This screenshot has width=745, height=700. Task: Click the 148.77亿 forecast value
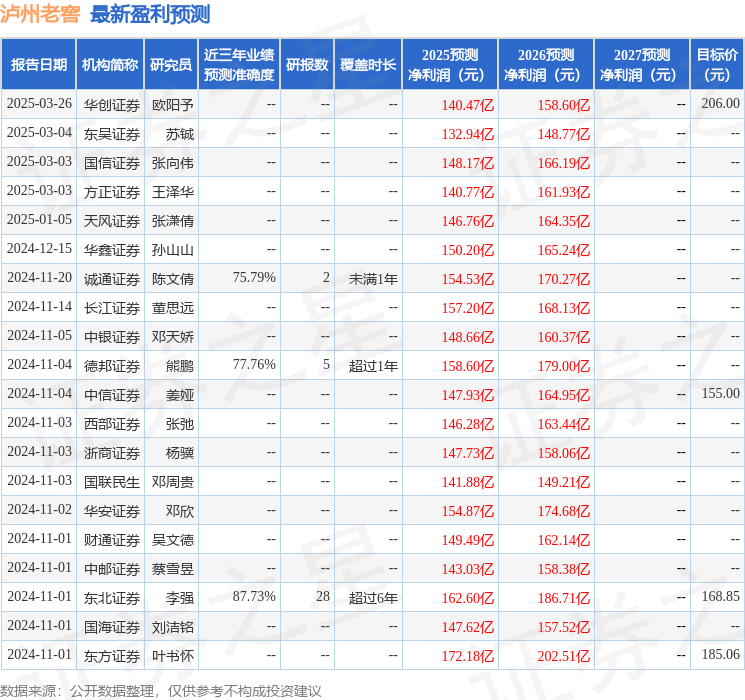pos(564,134)
